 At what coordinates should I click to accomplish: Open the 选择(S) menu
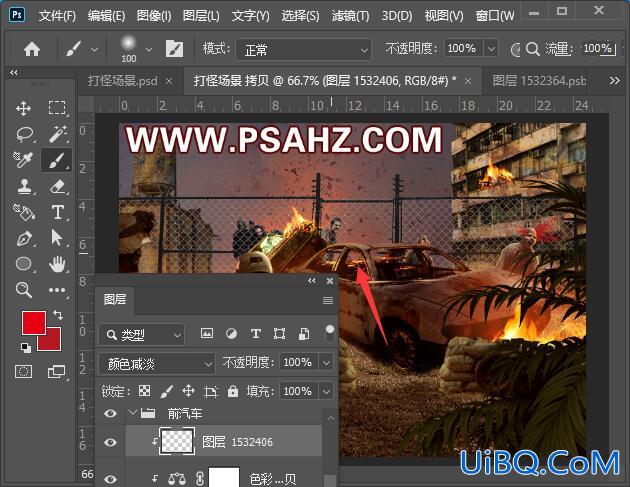[x=300, y=16]
